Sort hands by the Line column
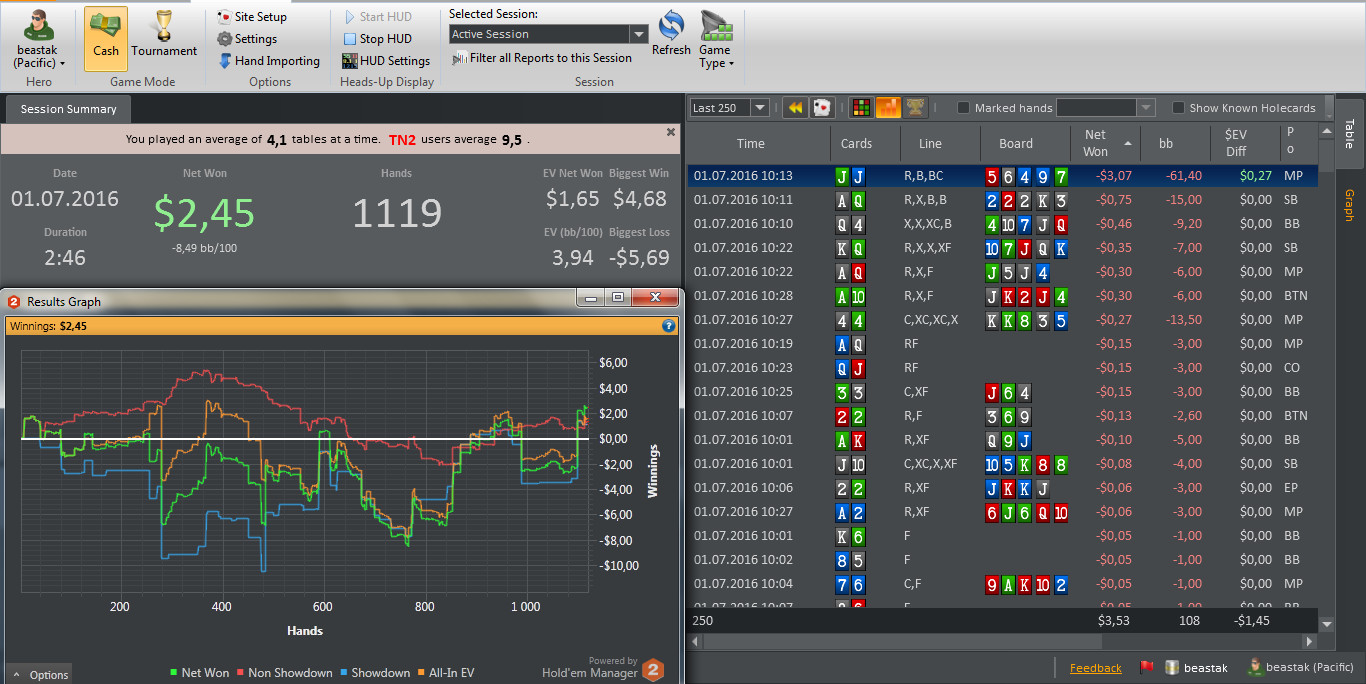 tap(930, 143)
